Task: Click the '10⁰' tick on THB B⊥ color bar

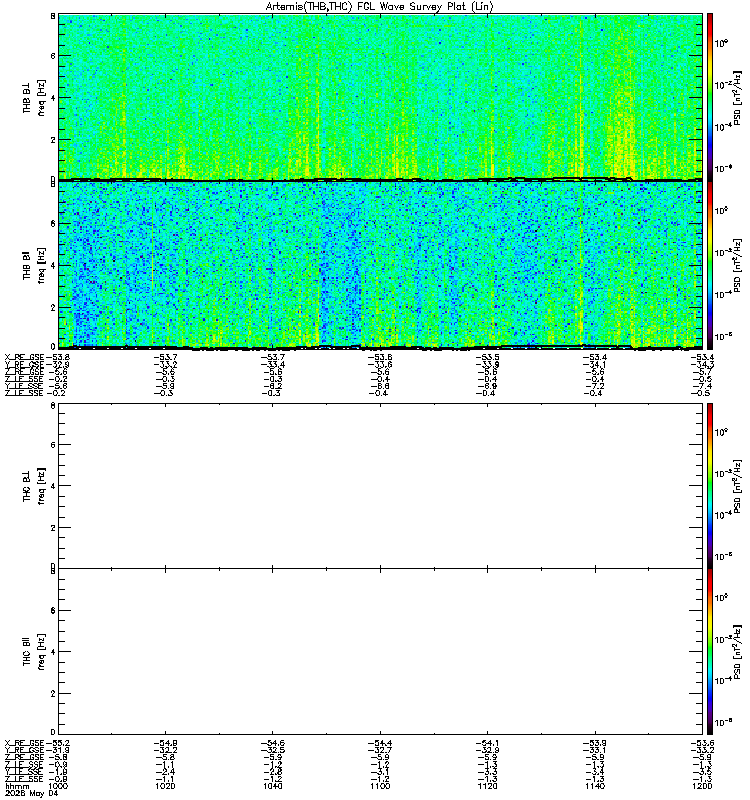Action: [721, 43]
